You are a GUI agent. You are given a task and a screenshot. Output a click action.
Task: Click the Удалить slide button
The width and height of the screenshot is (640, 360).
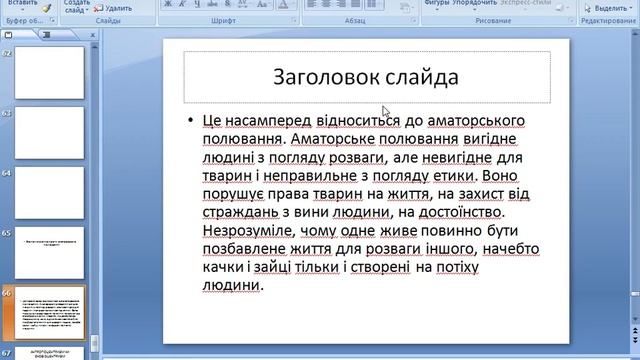click(113, 8)
